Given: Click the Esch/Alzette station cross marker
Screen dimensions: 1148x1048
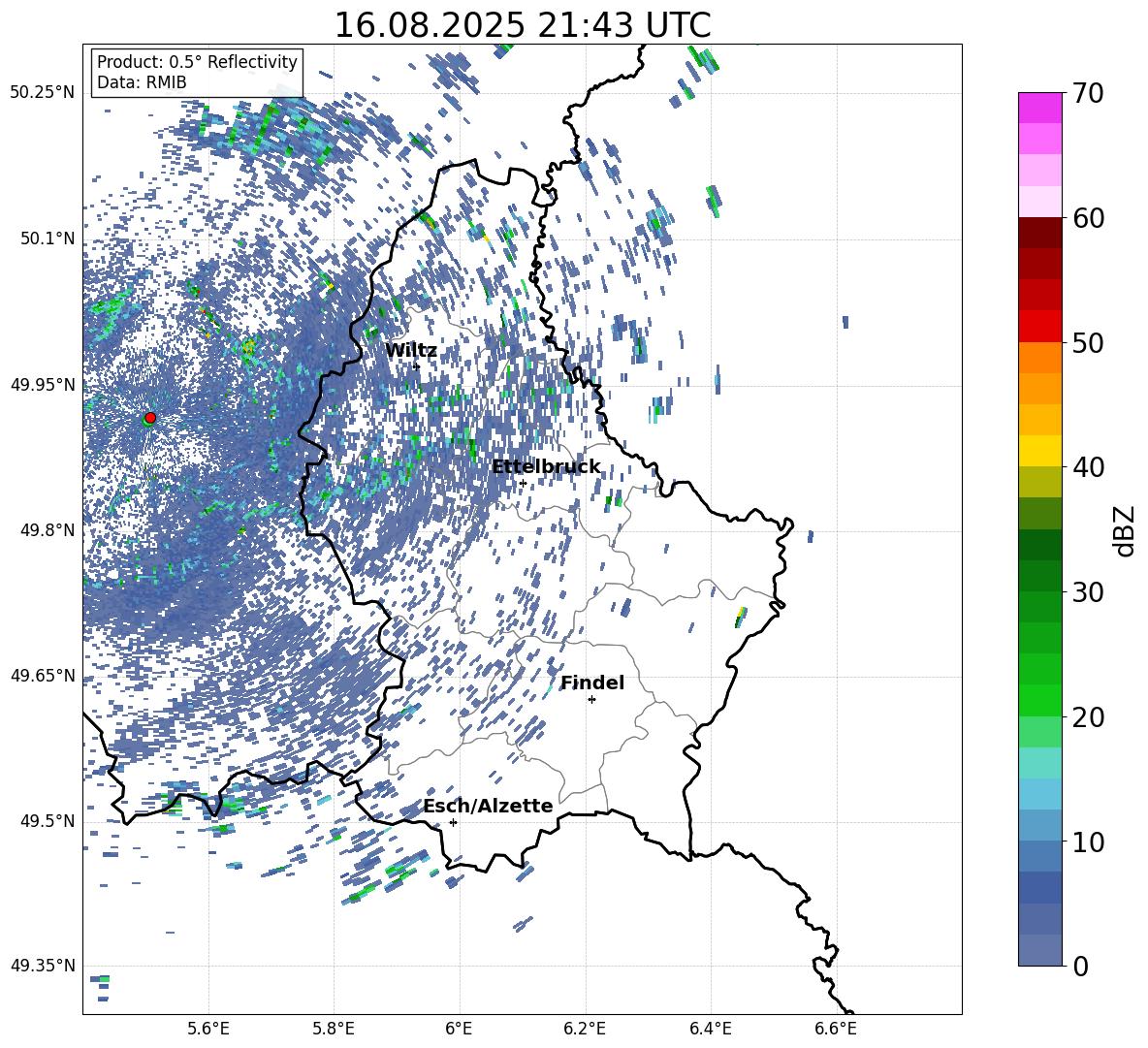Looking at the screenshot, I should (x=453, y=822).
